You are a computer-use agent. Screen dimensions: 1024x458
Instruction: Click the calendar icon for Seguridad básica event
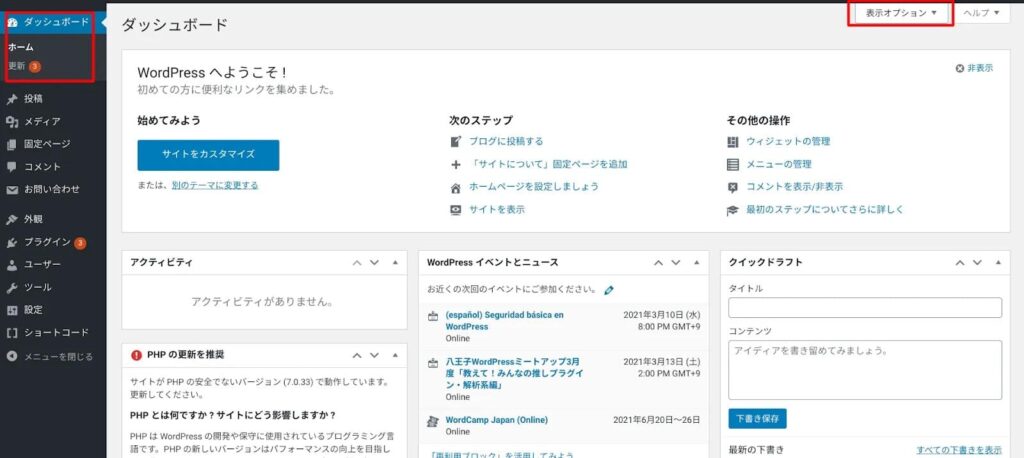coord(432,316)
